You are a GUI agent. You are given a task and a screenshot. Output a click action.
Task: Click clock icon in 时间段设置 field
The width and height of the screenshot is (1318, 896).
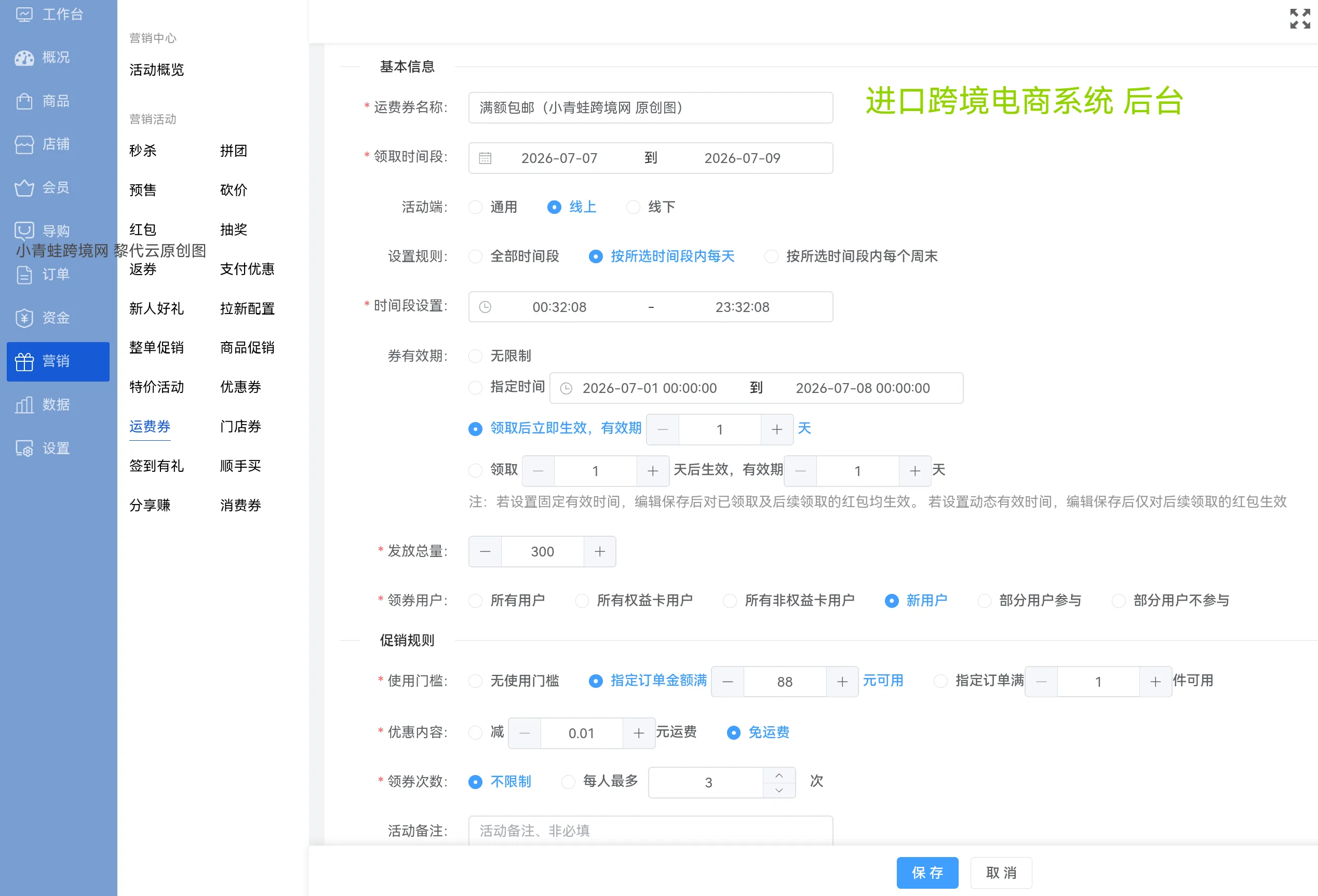coord(485,307)
